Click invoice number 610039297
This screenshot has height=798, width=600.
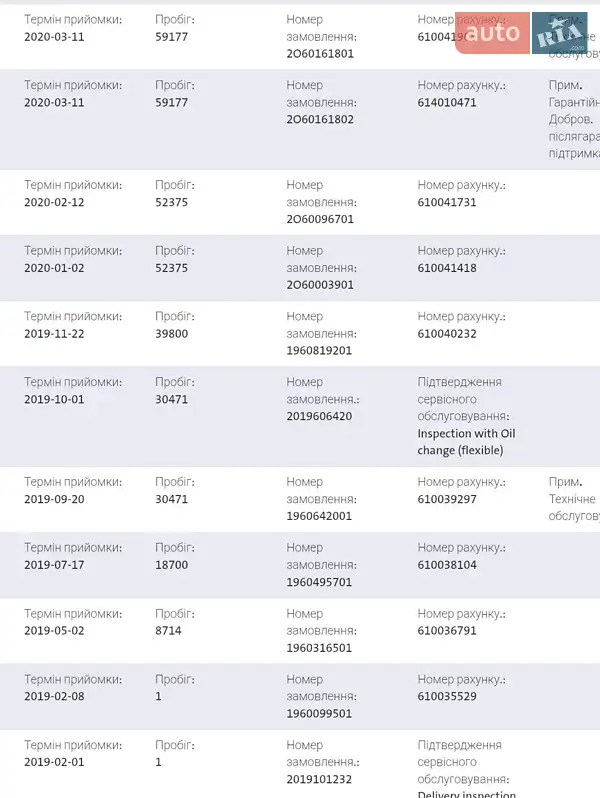click(447, 499)
